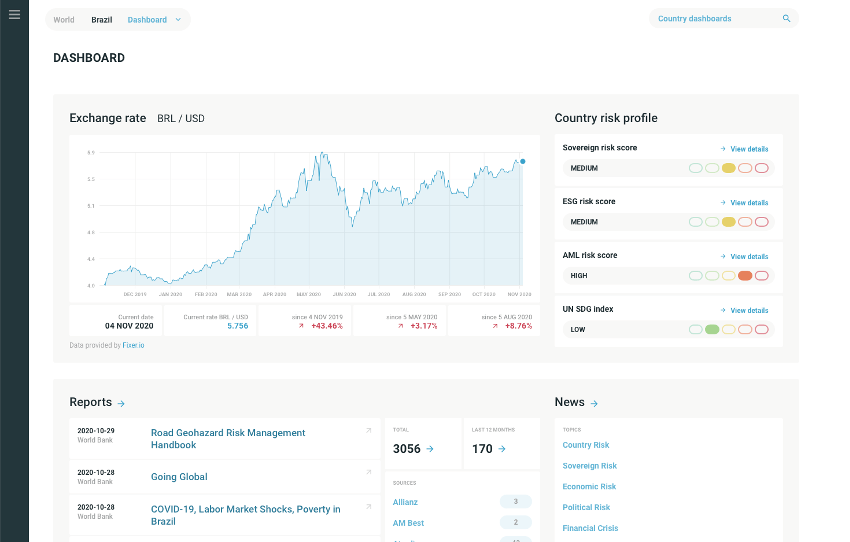Click the Allianz count badge 3
850x542 pixels.
pyautogui.click(x=516, y=501)
